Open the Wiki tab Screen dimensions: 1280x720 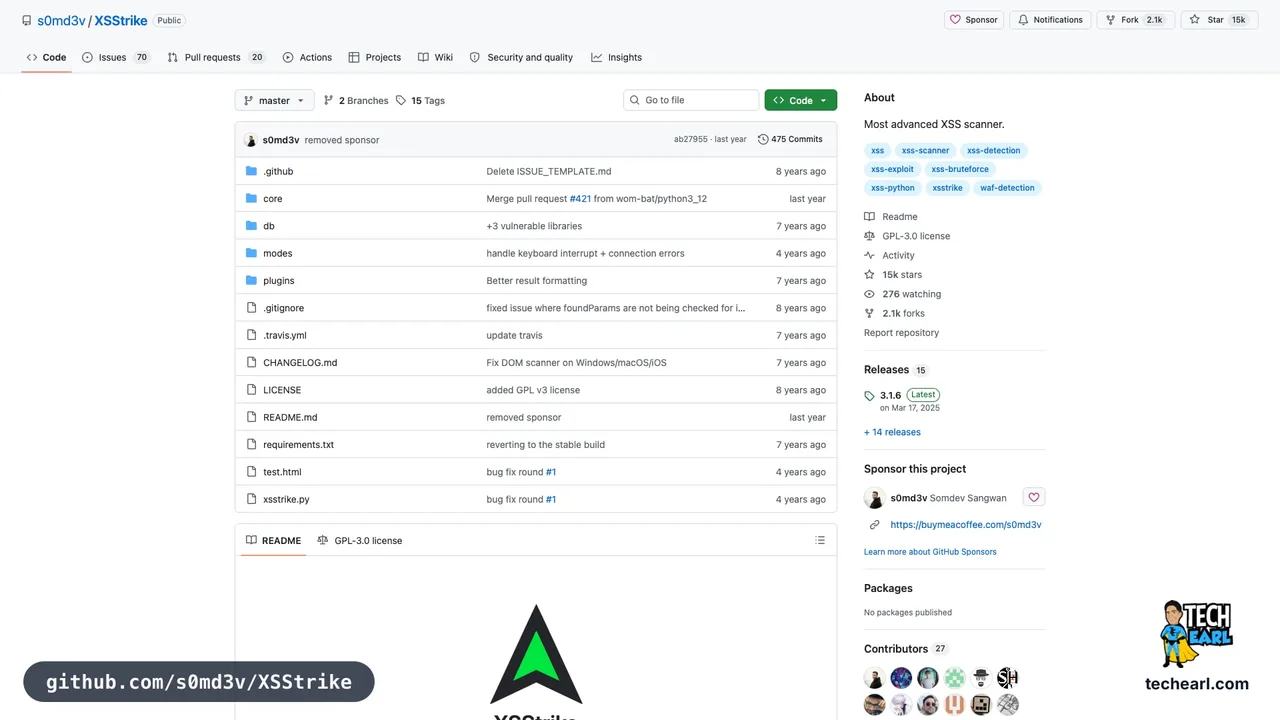(x=435, y=57)
